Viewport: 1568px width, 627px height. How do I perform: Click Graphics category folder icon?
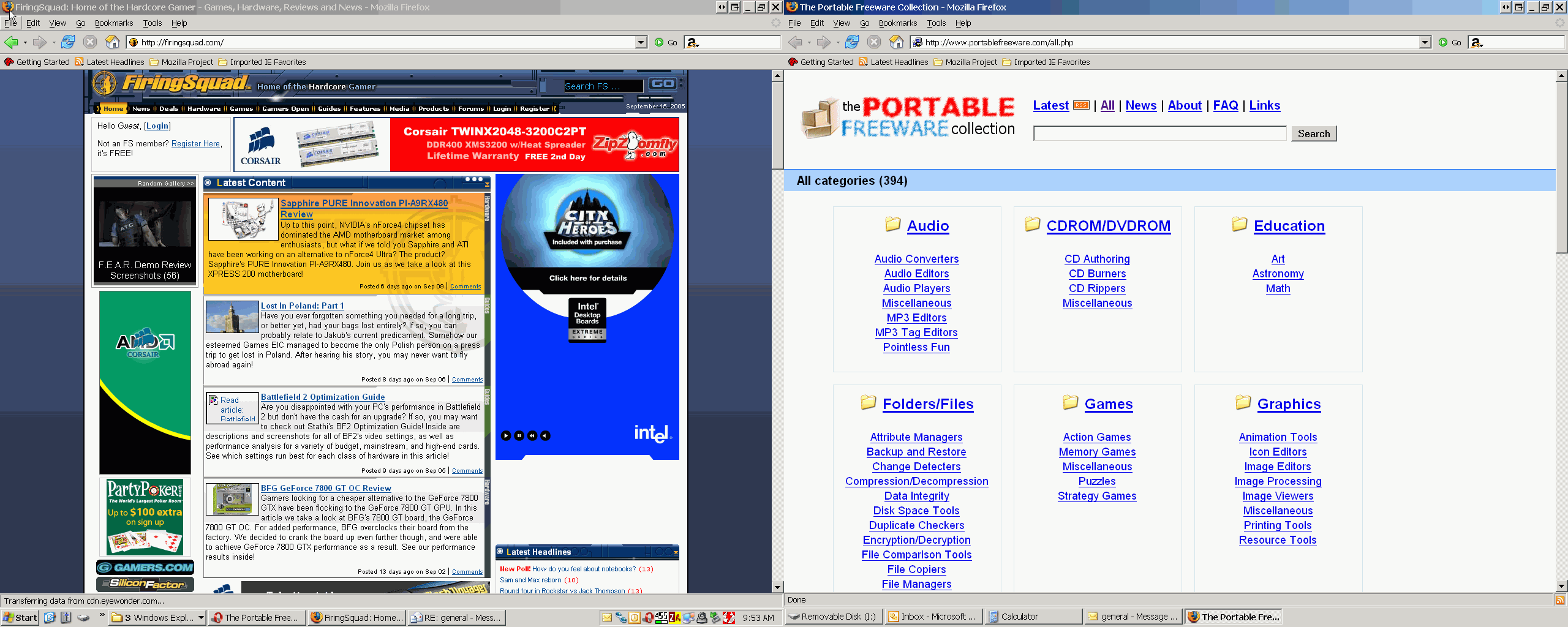tap(1243, 402)
